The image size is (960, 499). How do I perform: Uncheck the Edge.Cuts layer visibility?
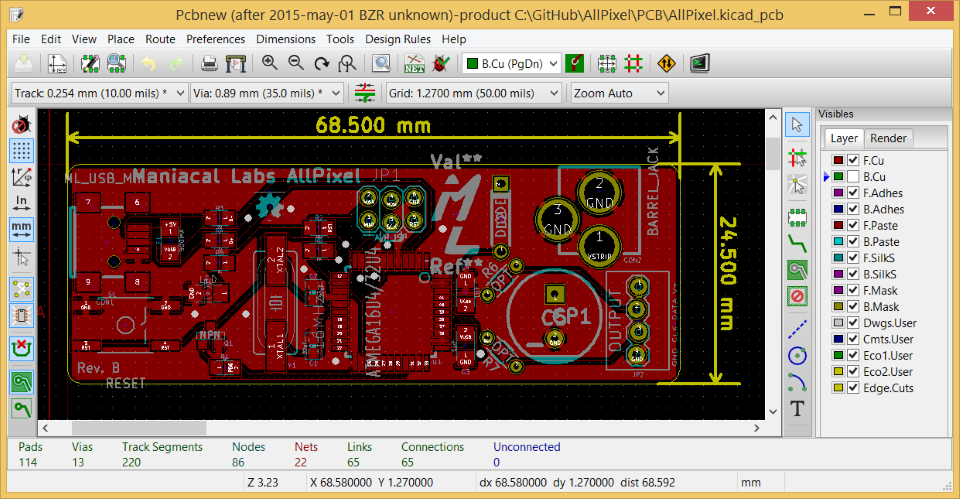[x=853, y=388]
